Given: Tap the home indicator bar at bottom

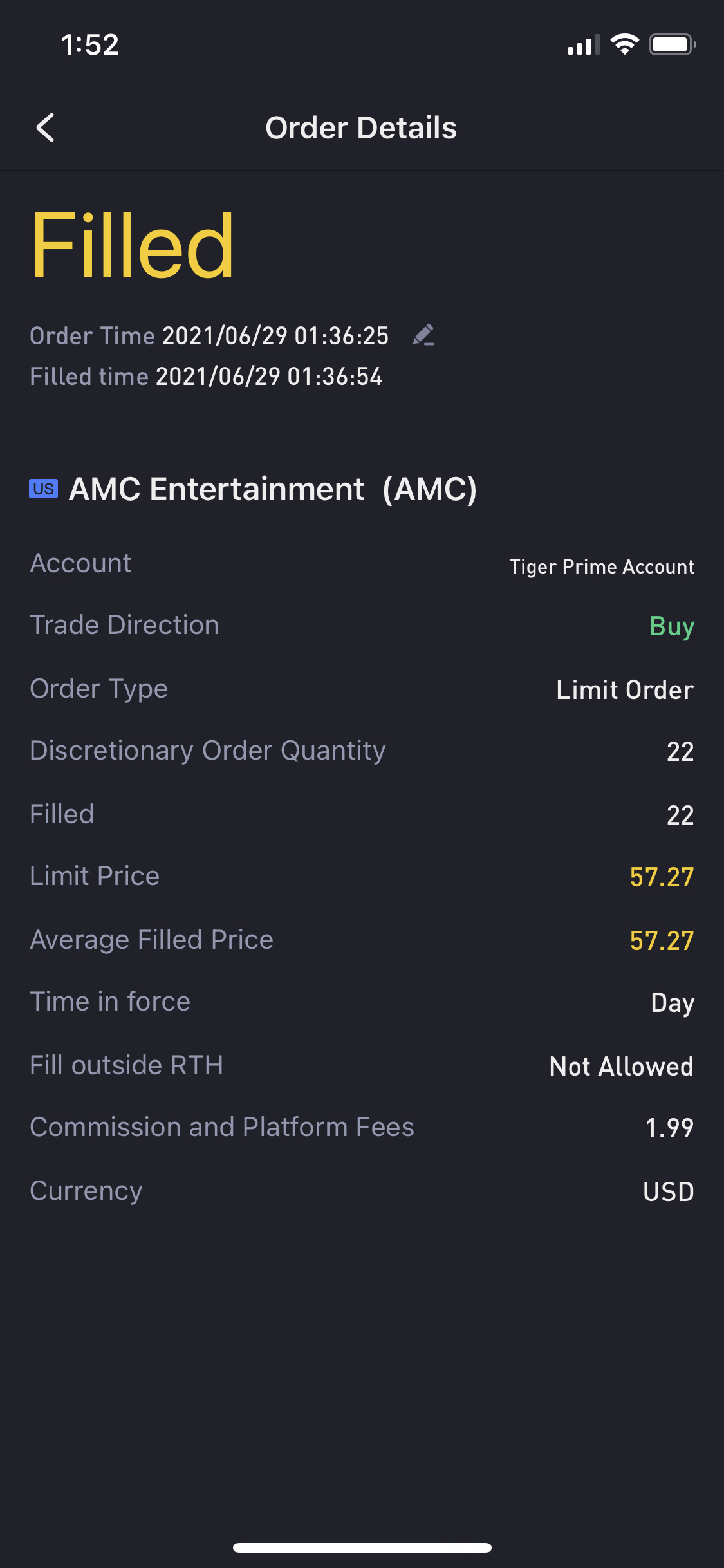Looking at the screenshot, I should pos(362,1547).
